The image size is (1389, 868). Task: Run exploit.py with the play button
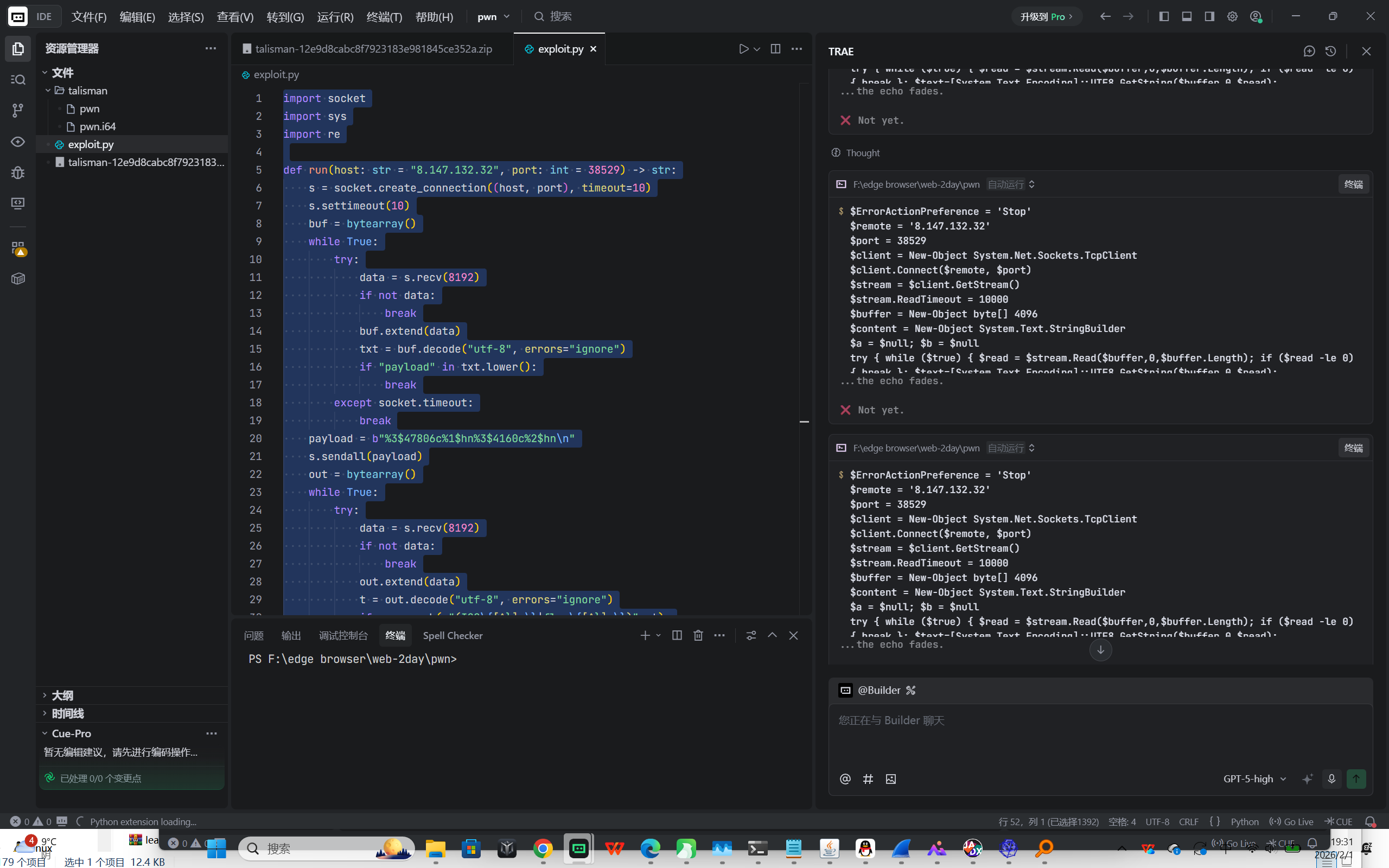[743, 49]
